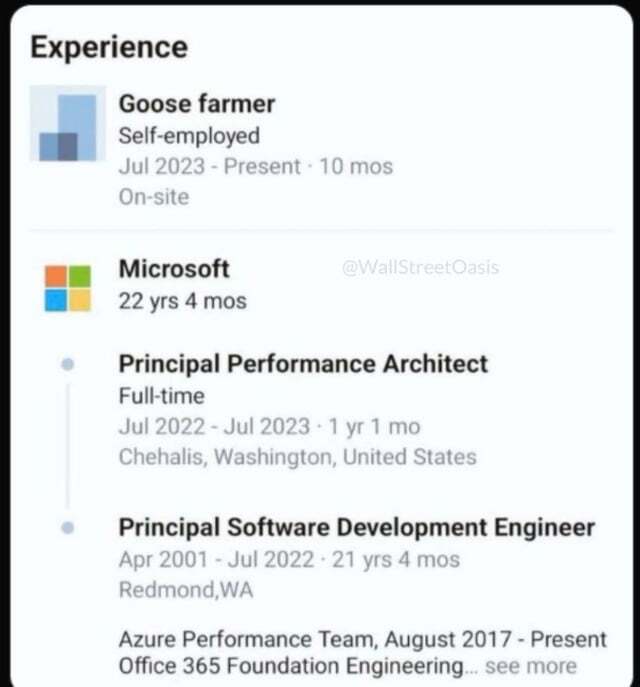The image size is (640, 687).
Task: Open the Microsoft company name link
Action: click(174, 269)
